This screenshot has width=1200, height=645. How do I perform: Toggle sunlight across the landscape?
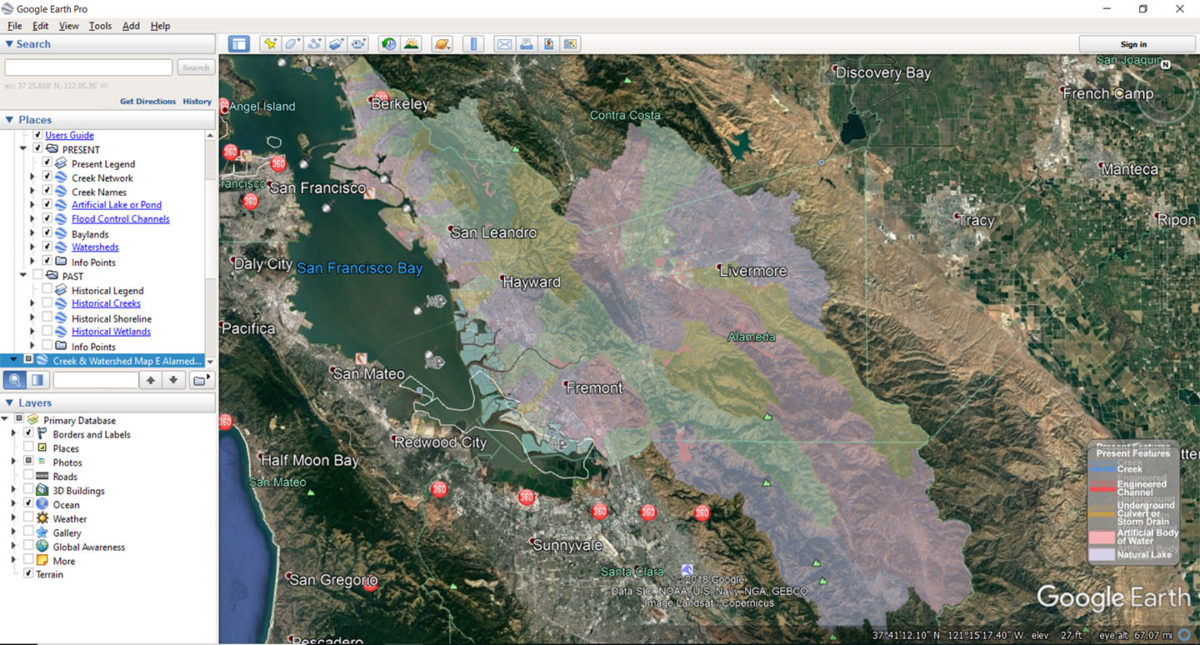click(x=411, y=44)
